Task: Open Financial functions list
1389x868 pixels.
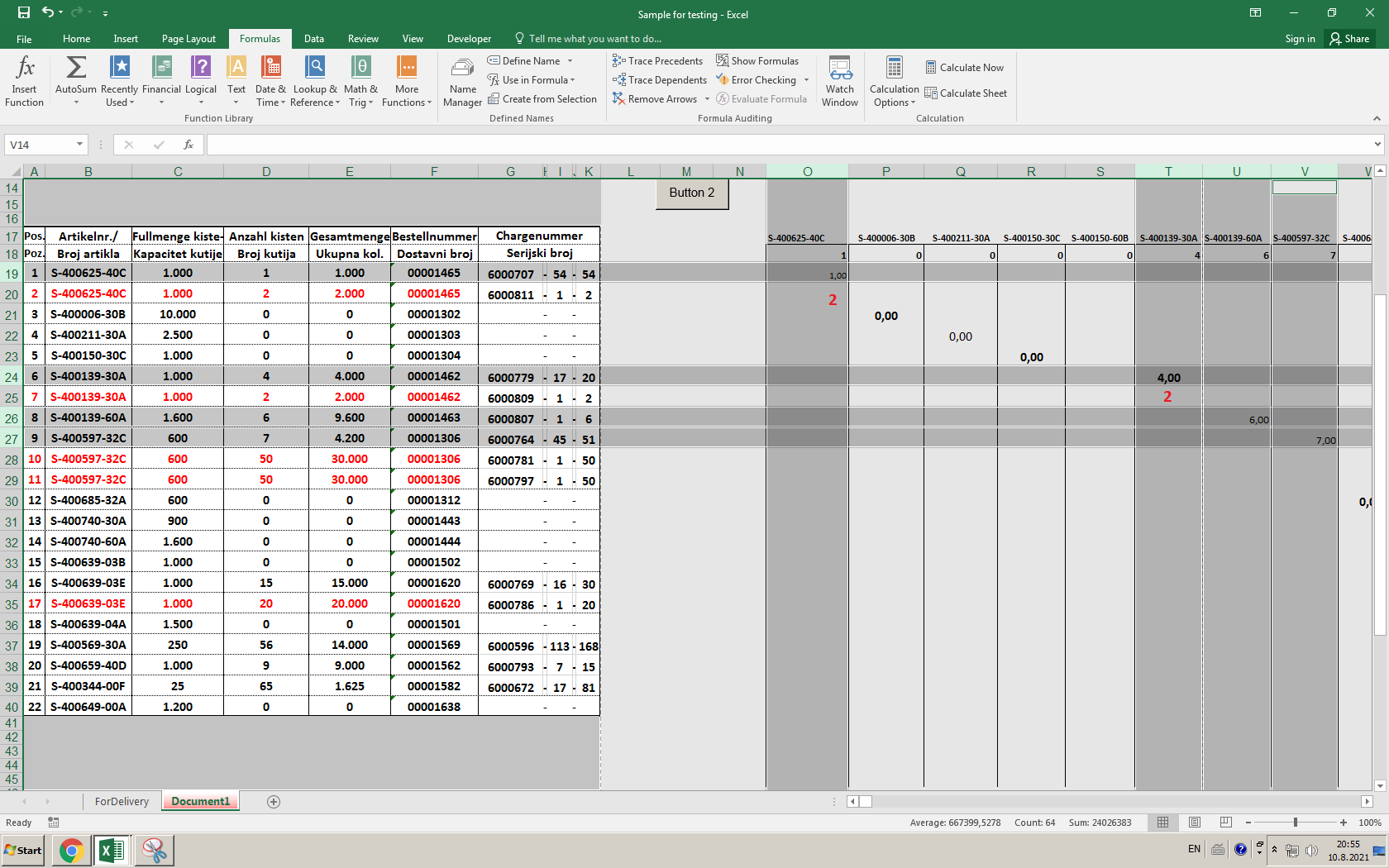Action: coord(161,81)
